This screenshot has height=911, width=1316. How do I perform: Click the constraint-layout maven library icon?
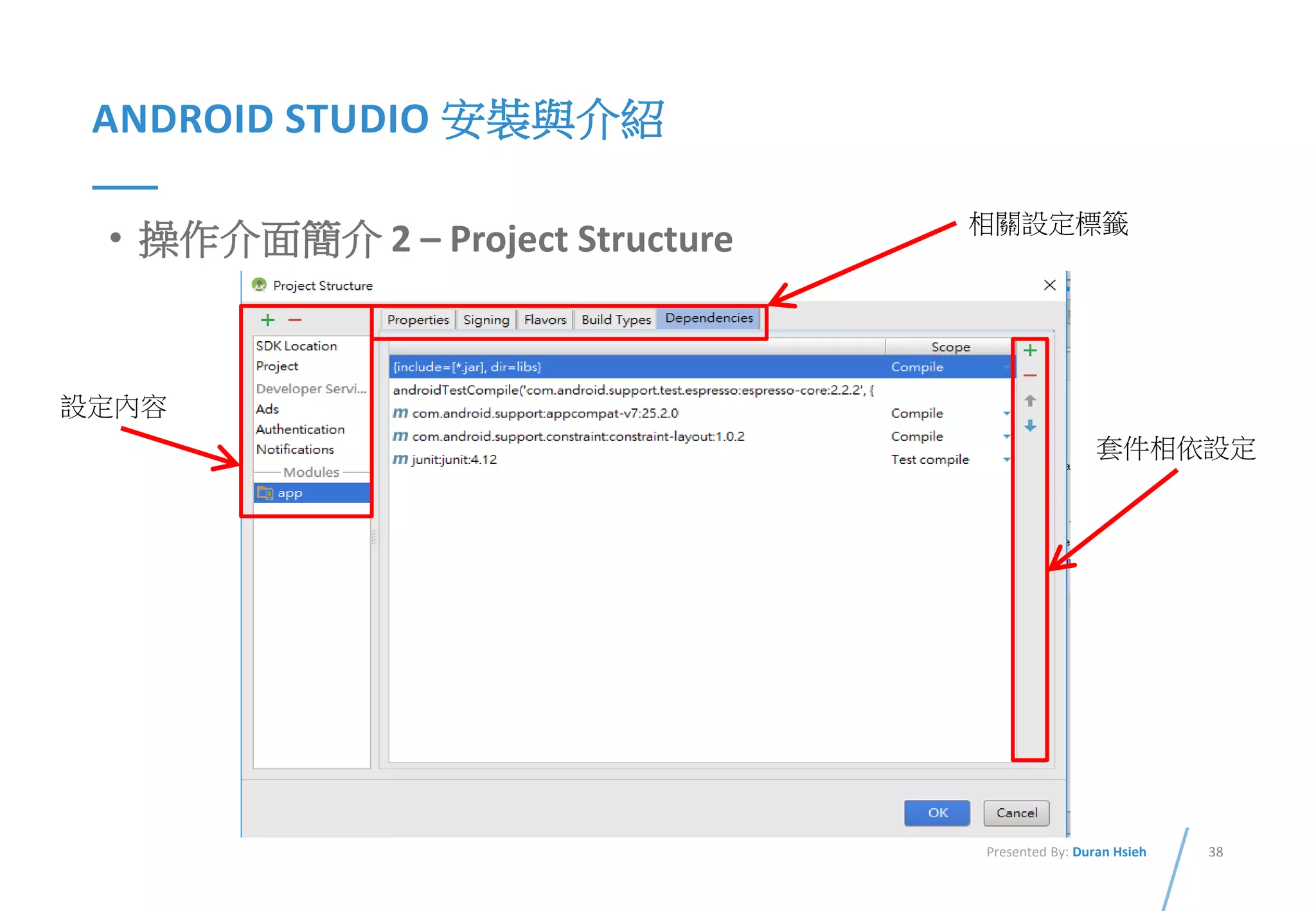[x=400, y=436]
